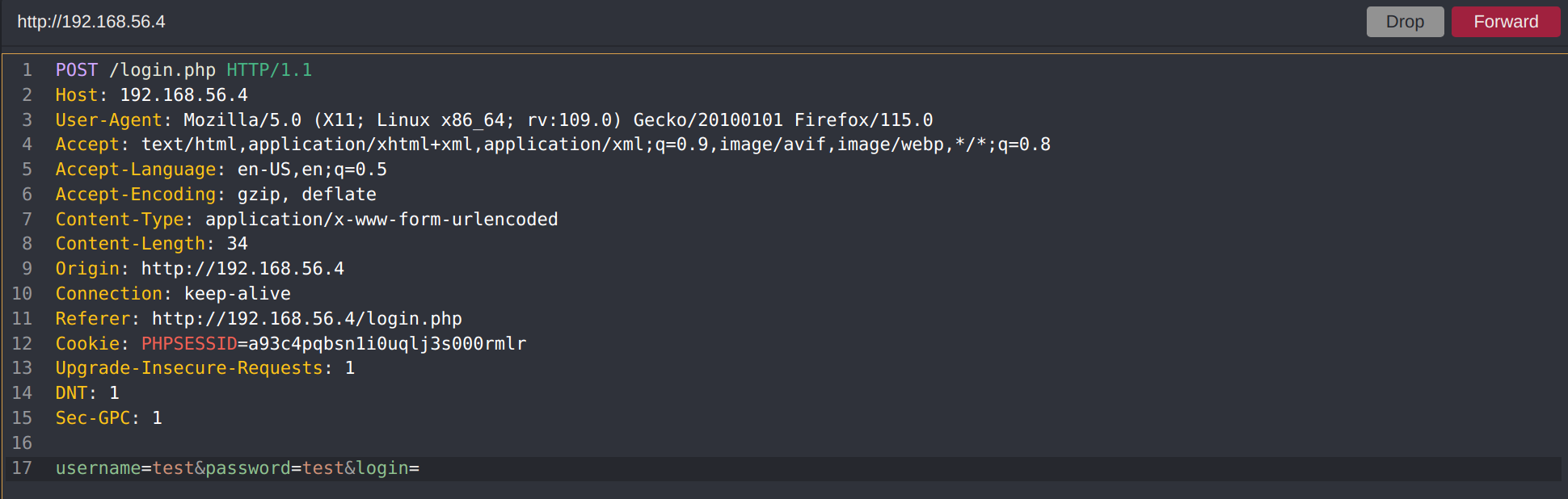
Task: Click the PHPSESSID cookie name
Action: click(189, 344)
